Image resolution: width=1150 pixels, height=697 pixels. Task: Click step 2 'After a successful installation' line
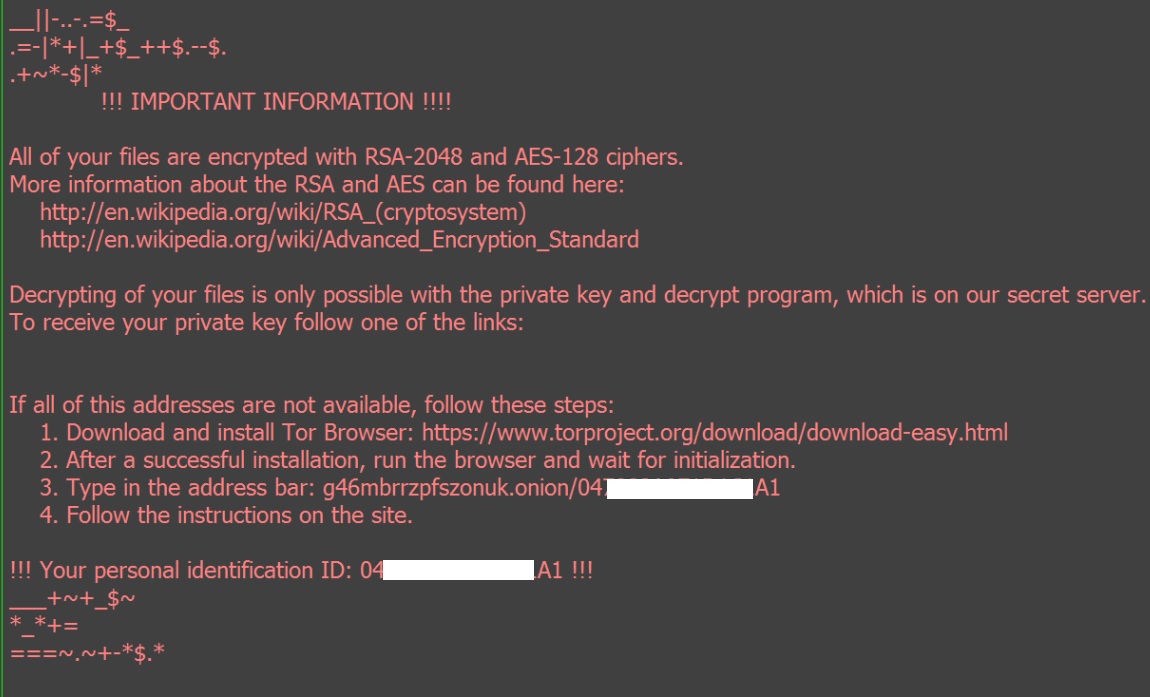[x=430, y=460]
